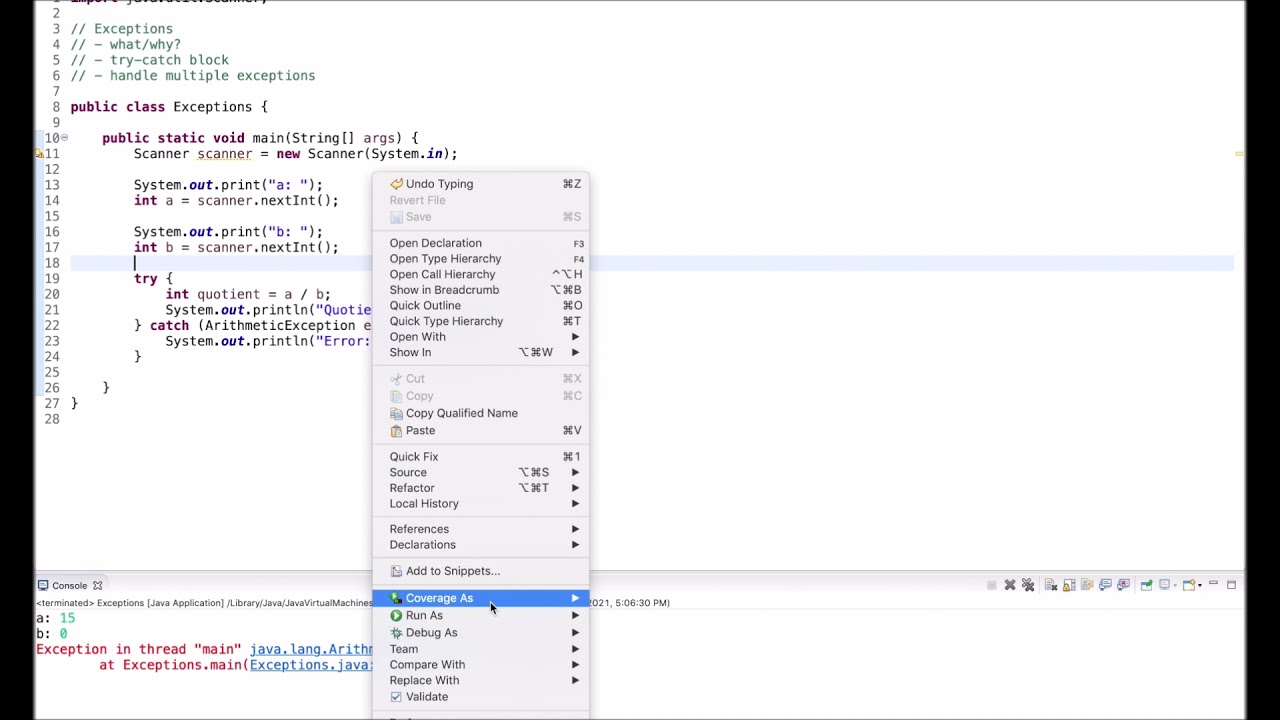Screen dimensions: 1280x720
Task: Expand the Show In submenu
Action: coord(481,352)
